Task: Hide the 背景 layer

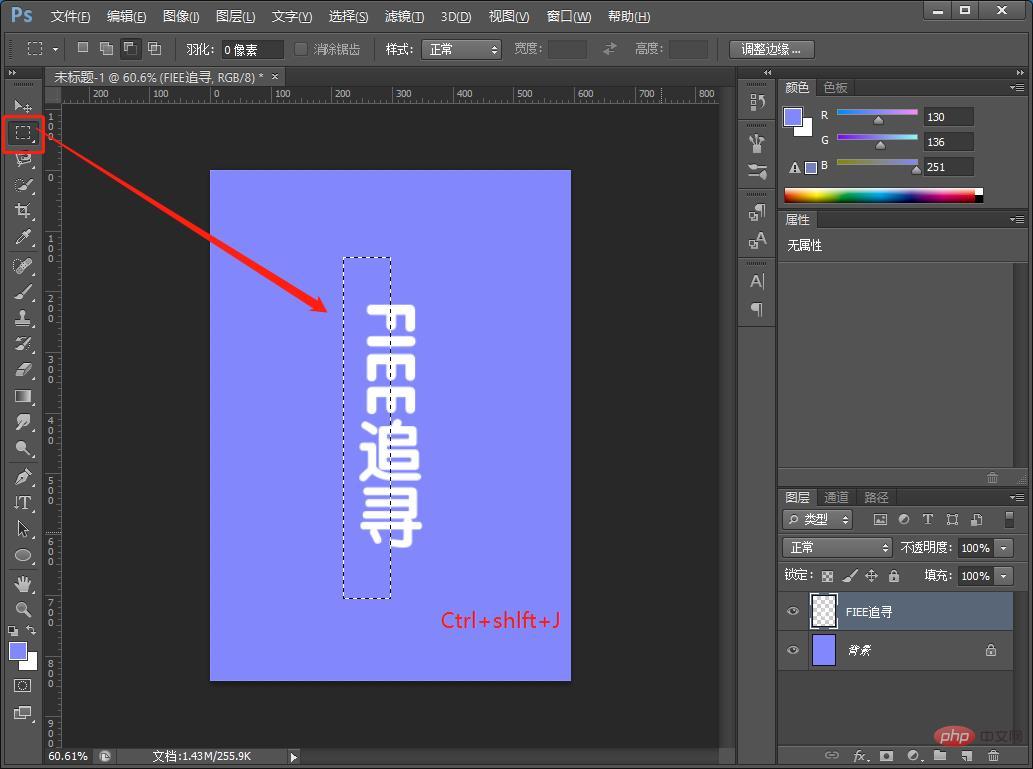Action: [x=793, y=650]
